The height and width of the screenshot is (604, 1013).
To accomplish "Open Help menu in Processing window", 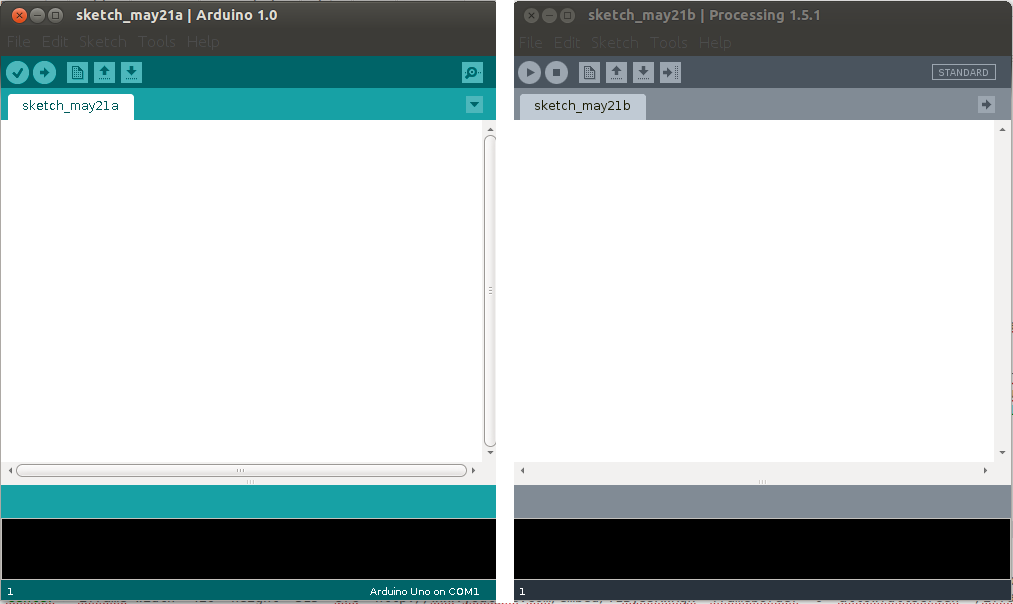I will pos(715,43).
